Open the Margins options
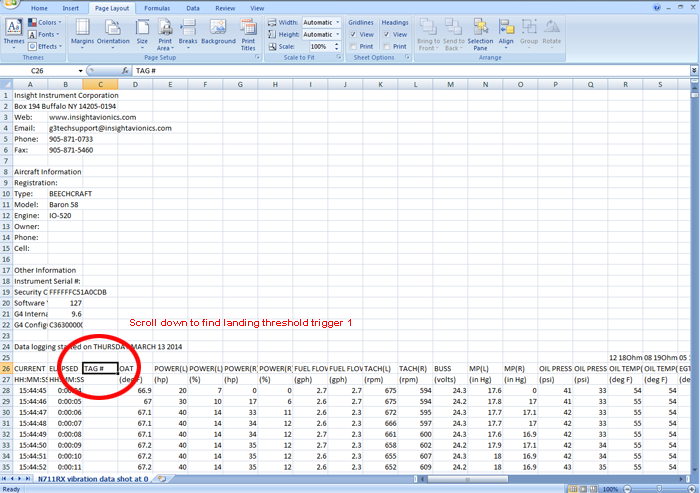700x493 pixels. click(x=83, y=34)
